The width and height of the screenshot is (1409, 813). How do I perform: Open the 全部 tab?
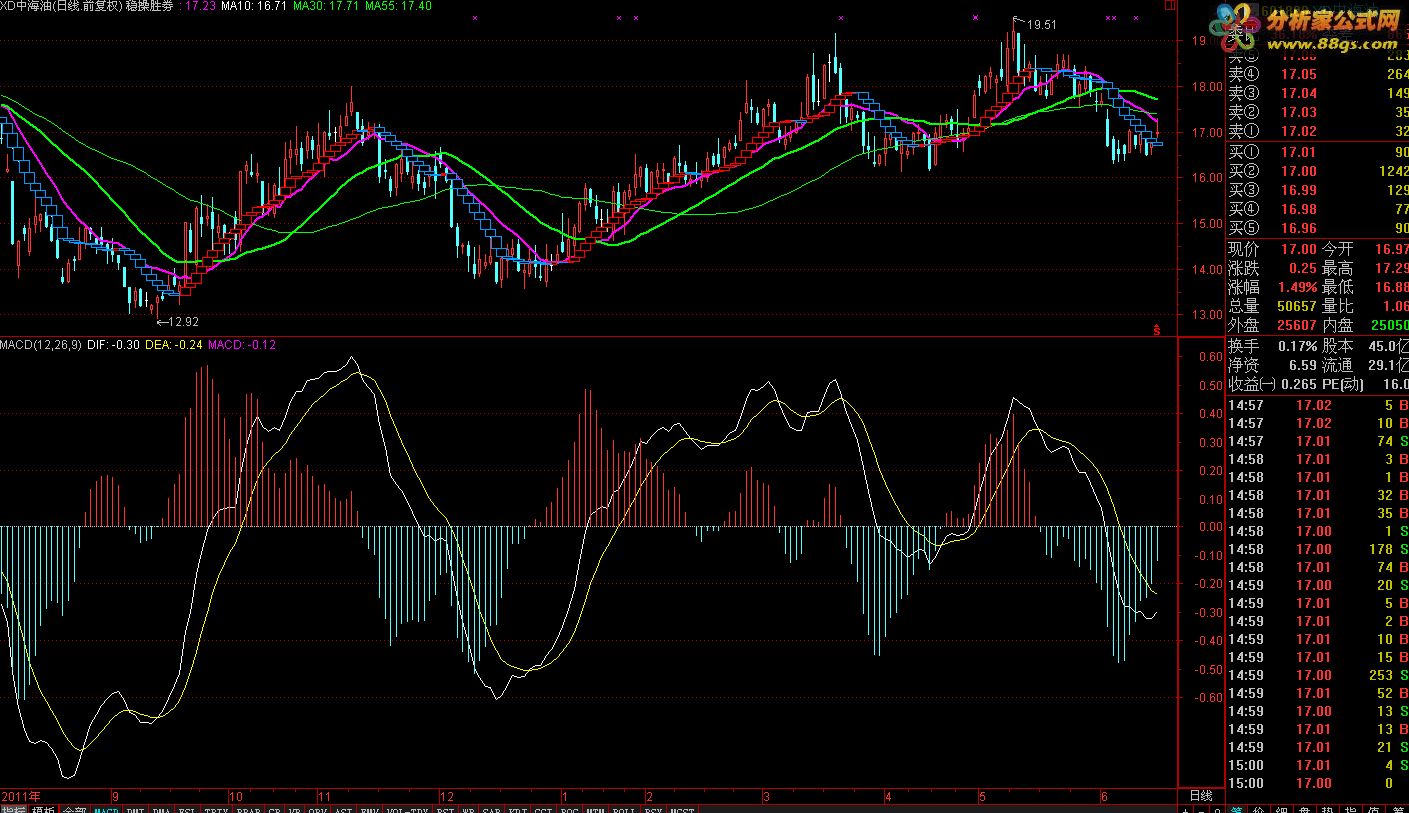click(75, 807)
